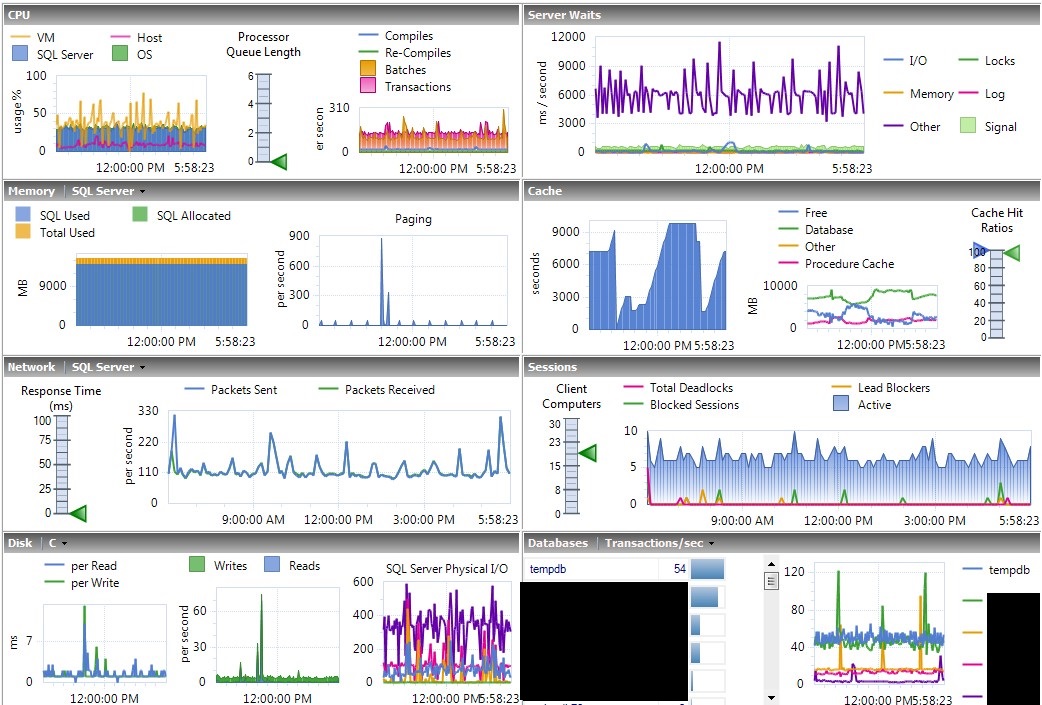Image resolution: width=1042 pixels, height=705 pixels.
Task: Select tempdb in the Databases list
Action: coord(548,569)
